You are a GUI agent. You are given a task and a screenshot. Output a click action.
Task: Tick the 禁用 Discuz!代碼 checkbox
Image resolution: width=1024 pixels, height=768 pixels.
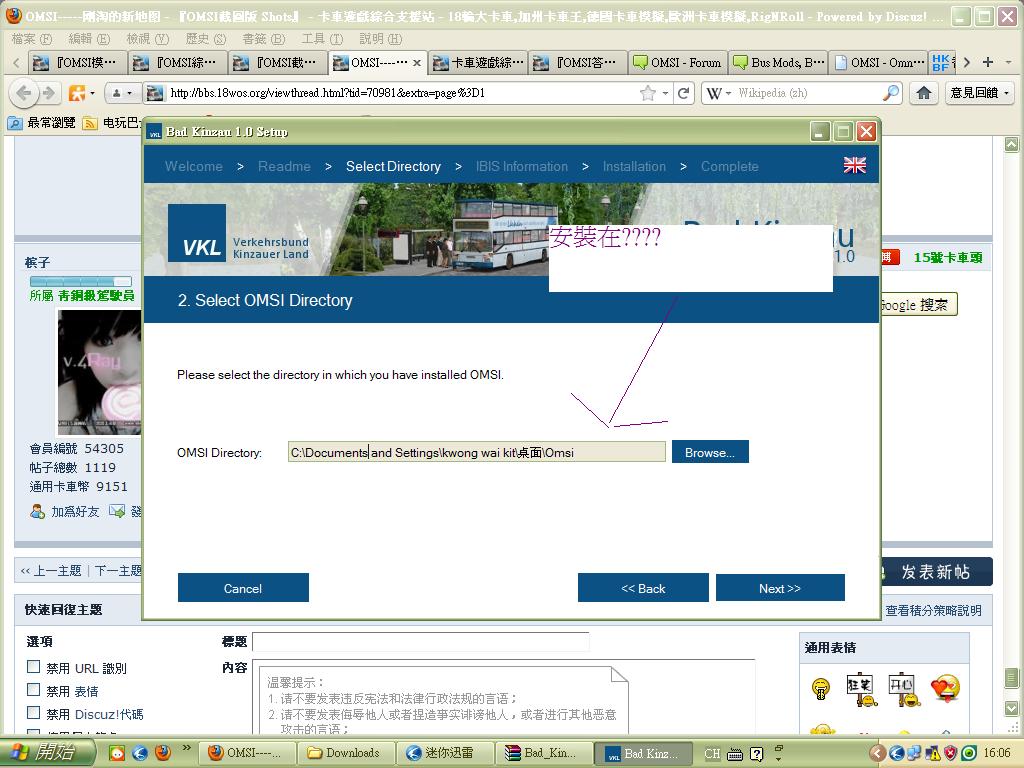coord(33,712)
